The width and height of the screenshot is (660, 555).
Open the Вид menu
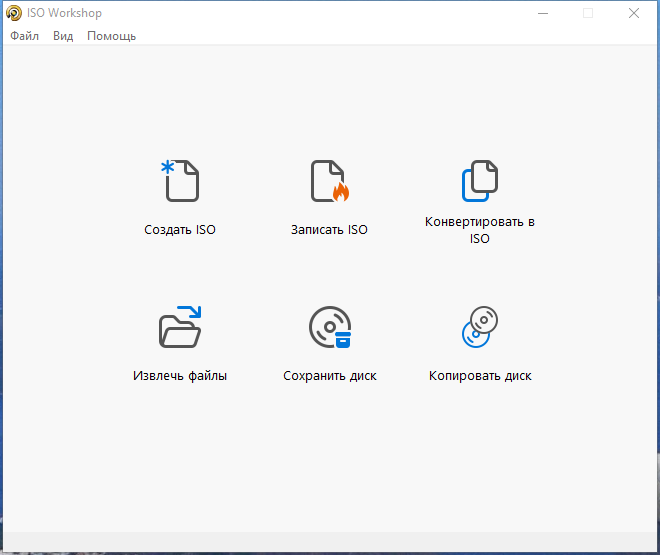point(63,36)
